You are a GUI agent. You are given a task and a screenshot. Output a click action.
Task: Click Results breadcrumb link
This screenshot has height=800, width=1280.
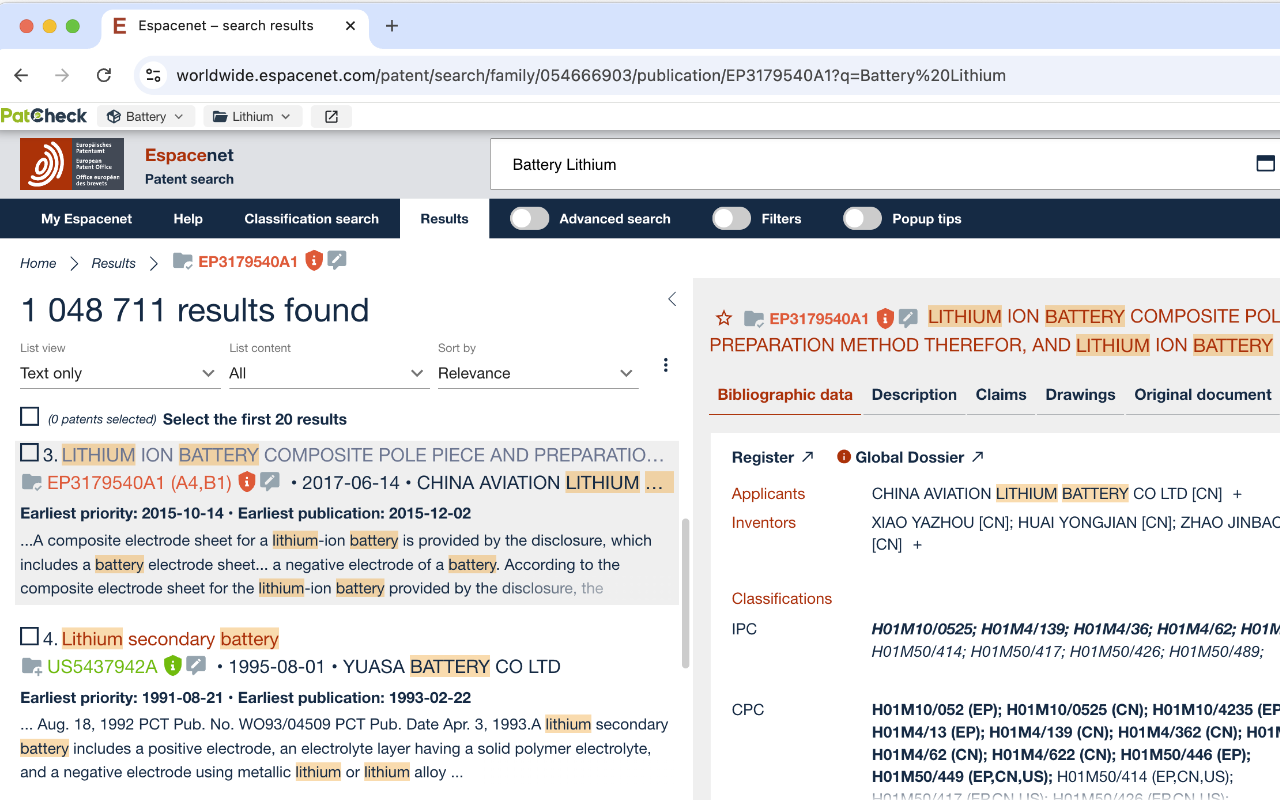(x=113, y=263)
